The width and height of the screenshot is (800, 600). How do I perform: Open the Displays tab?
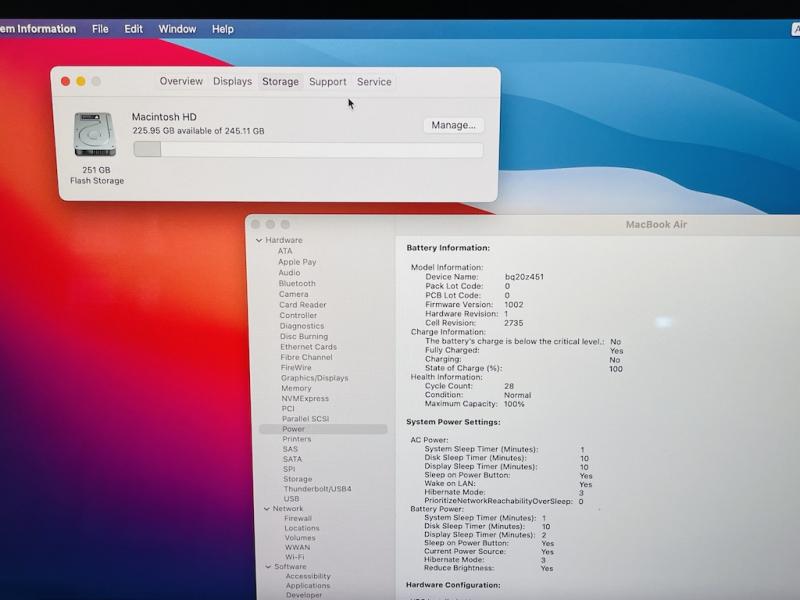point(232,82)
